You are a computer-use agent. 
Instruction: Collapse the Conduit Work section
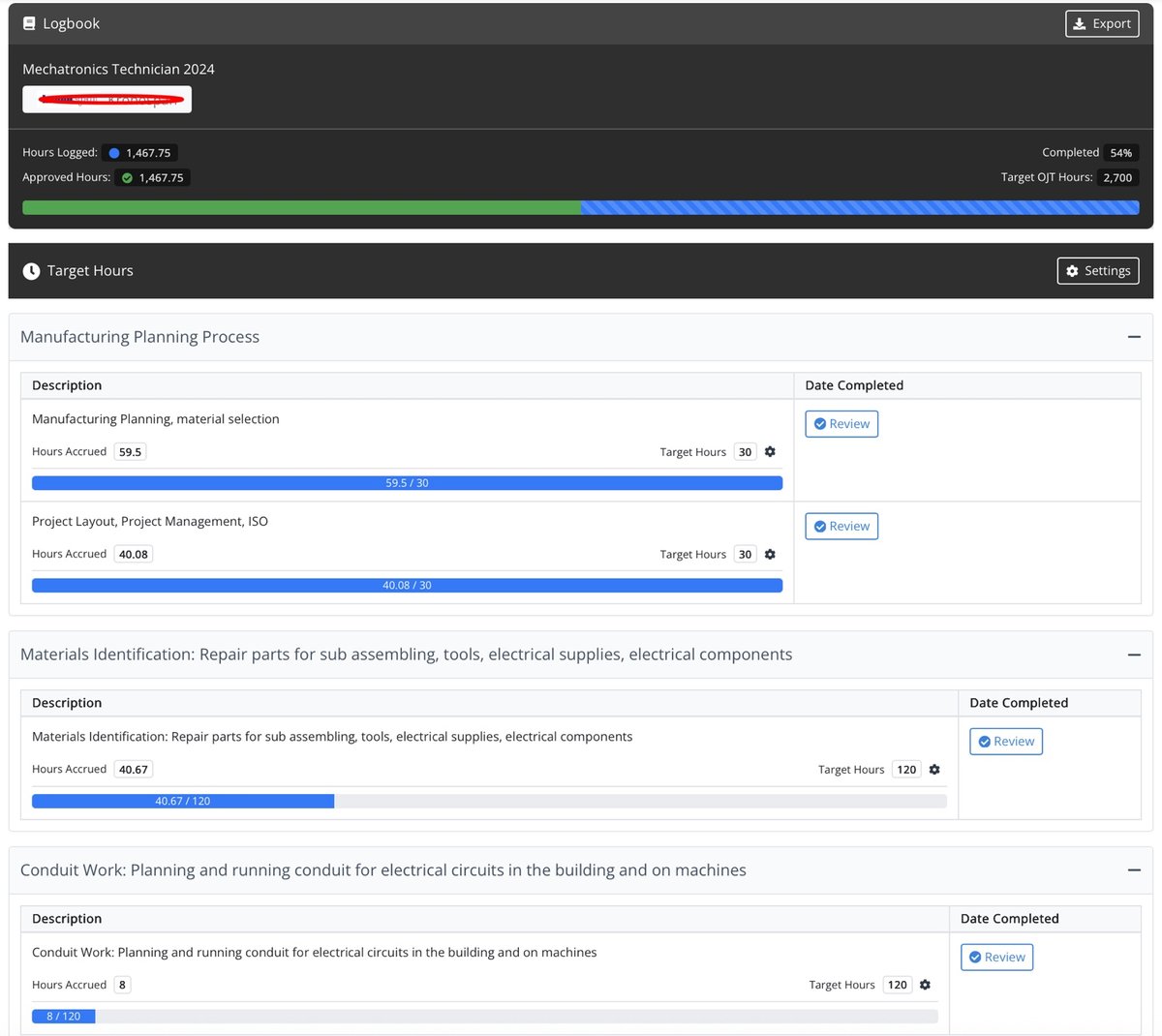click(1134, 870)
